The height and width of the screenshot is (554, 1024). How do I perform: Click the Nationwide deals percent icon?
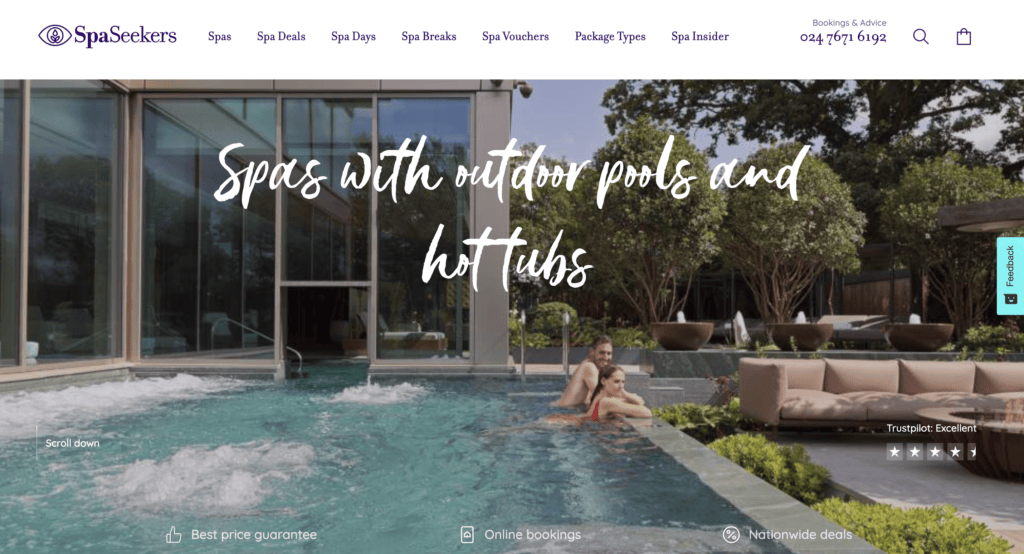point(731,534)
